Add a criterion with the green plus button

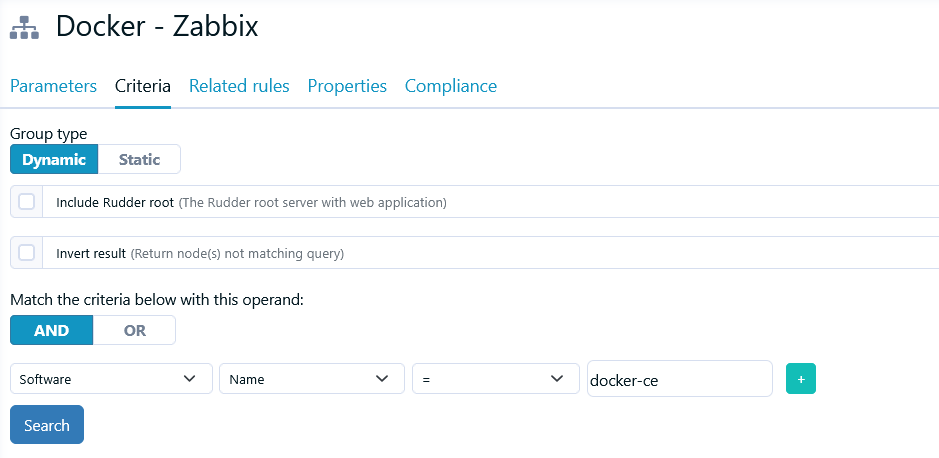tap(801, 379)
